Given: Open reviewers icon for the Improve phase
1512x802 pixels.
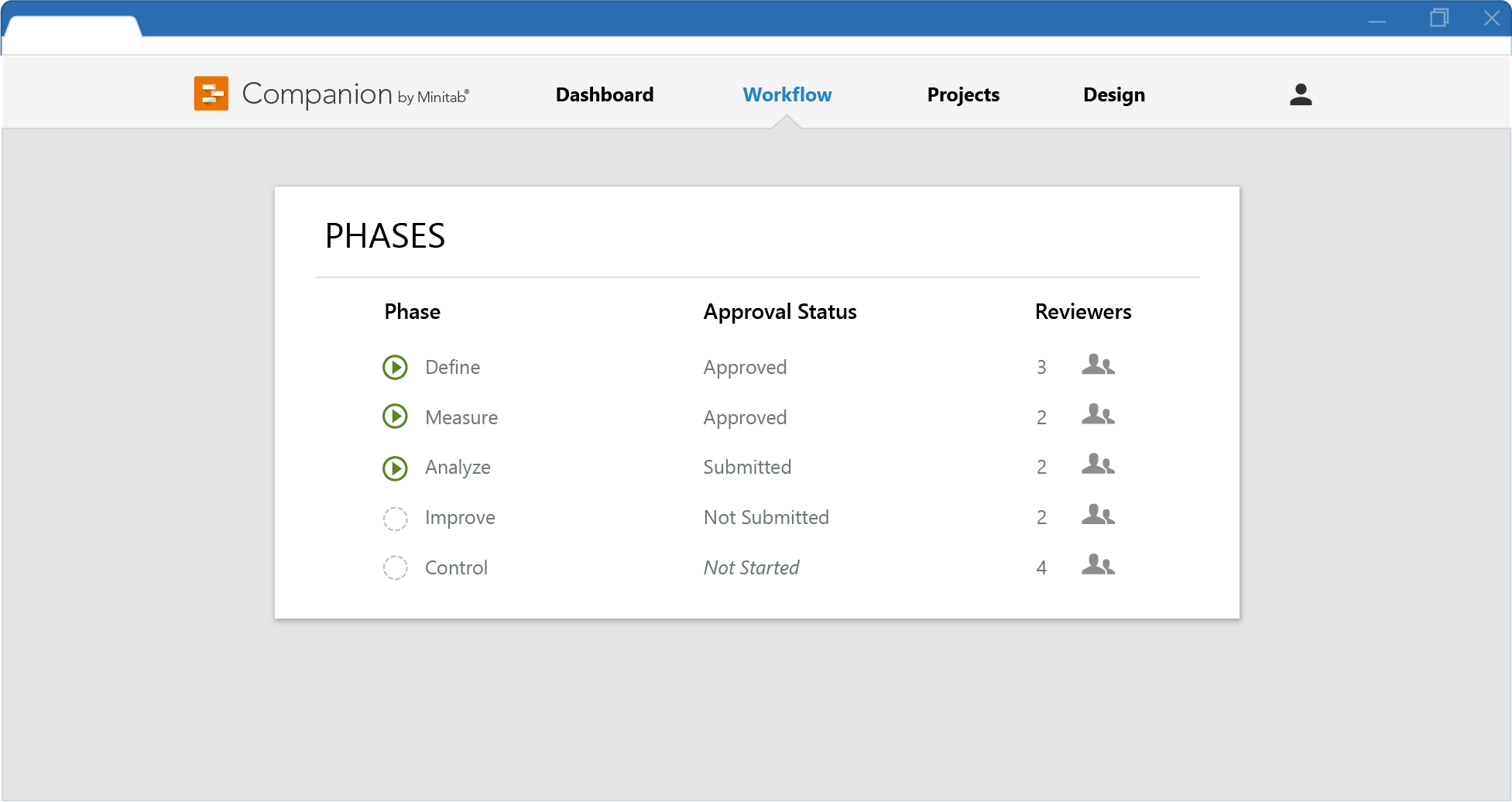Looking at the screenshot, I should [x=1098, y=515].
